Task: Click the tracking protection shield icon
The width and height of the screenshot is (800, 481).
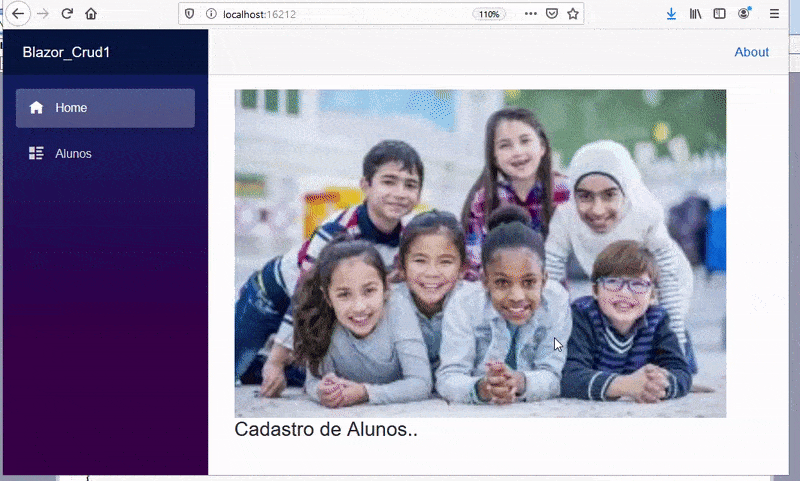Action: click(189, 14)
